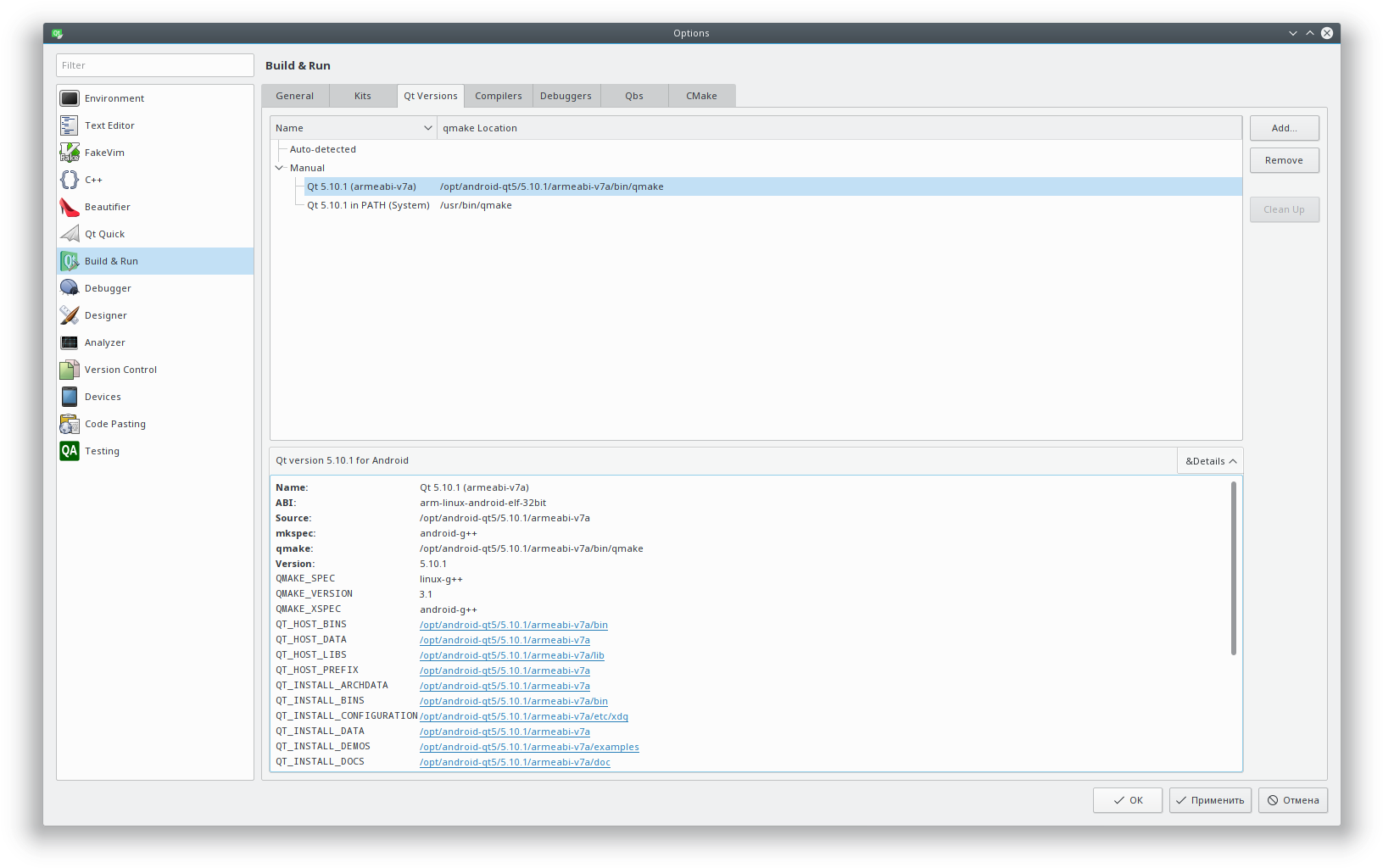Viewport: 1383px width, 868px height.
Task: Switch to the General tab
Action: tap(295, 96)
